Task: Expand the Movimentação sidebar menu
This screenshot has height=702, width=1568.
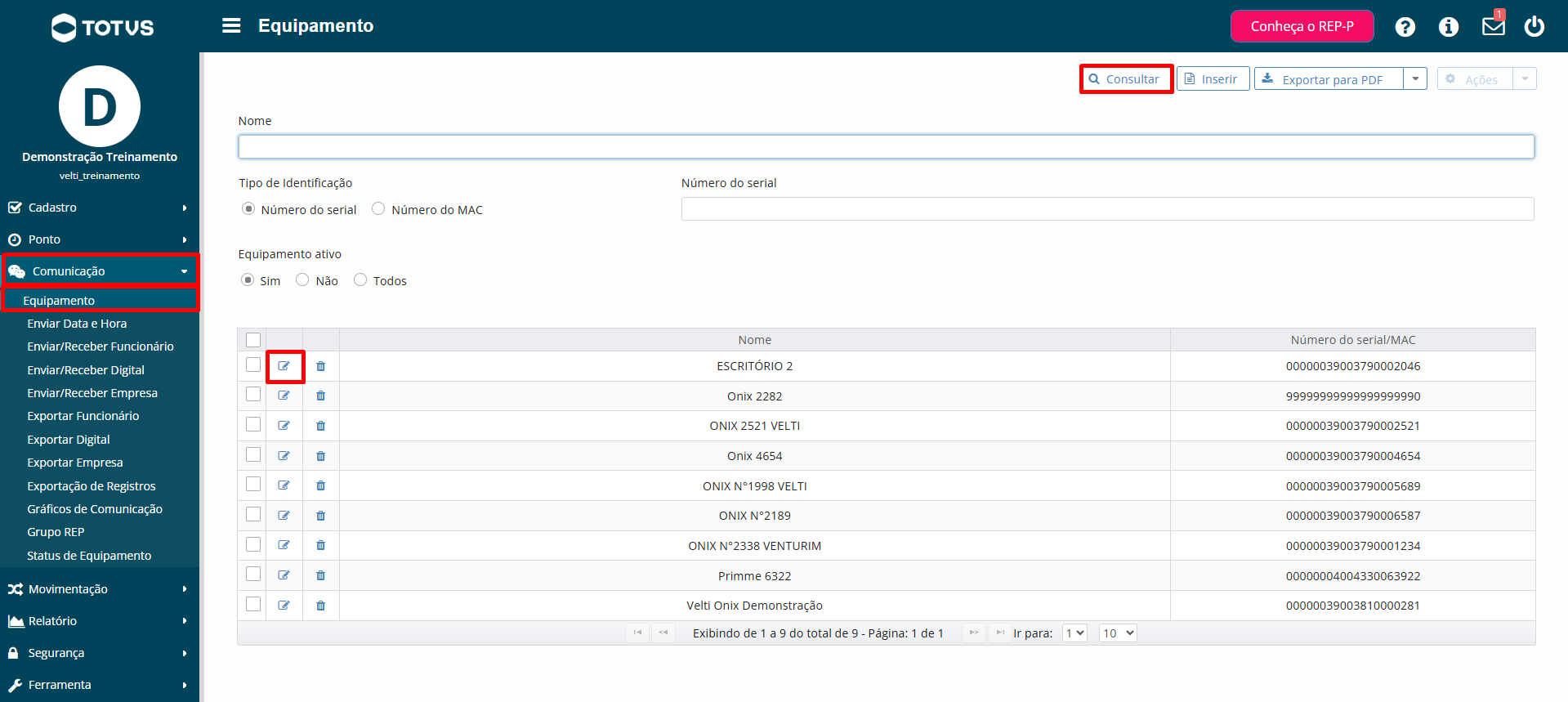Action: [100, 589]
